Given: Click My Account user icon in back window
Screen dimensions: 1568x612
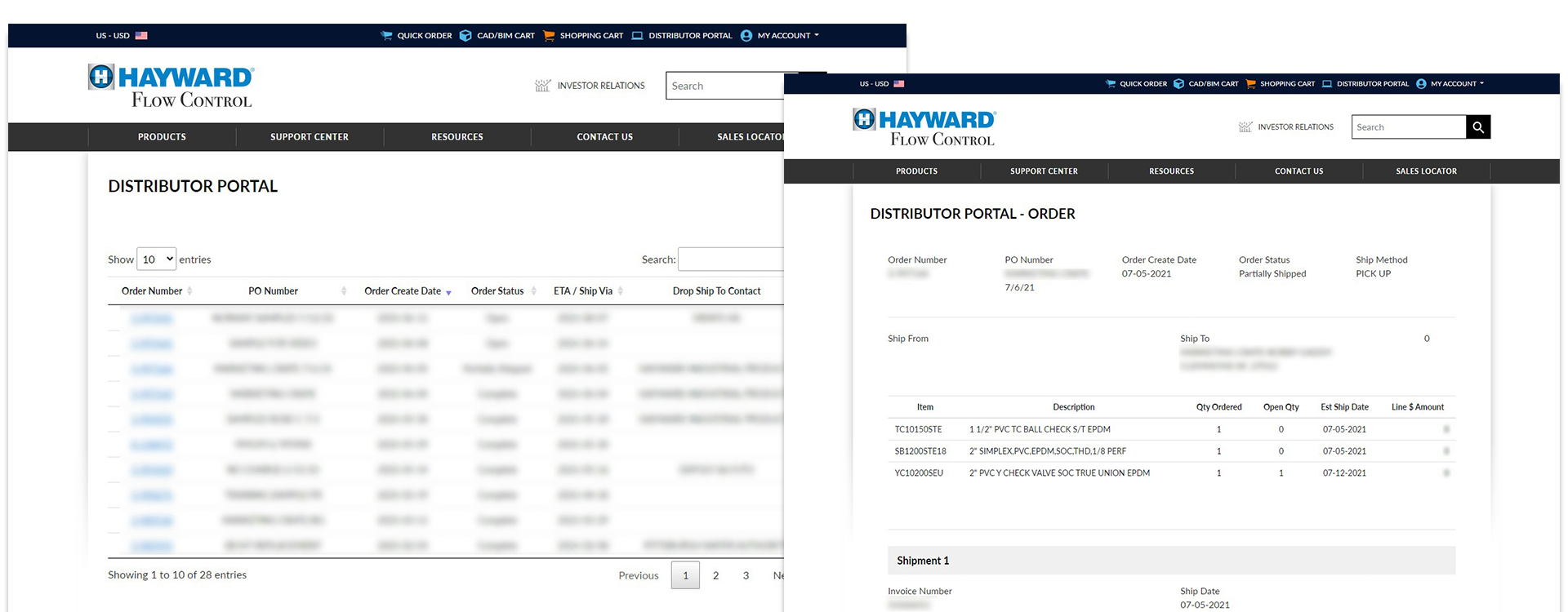Looking at the screenshot, I should point(746,36).
